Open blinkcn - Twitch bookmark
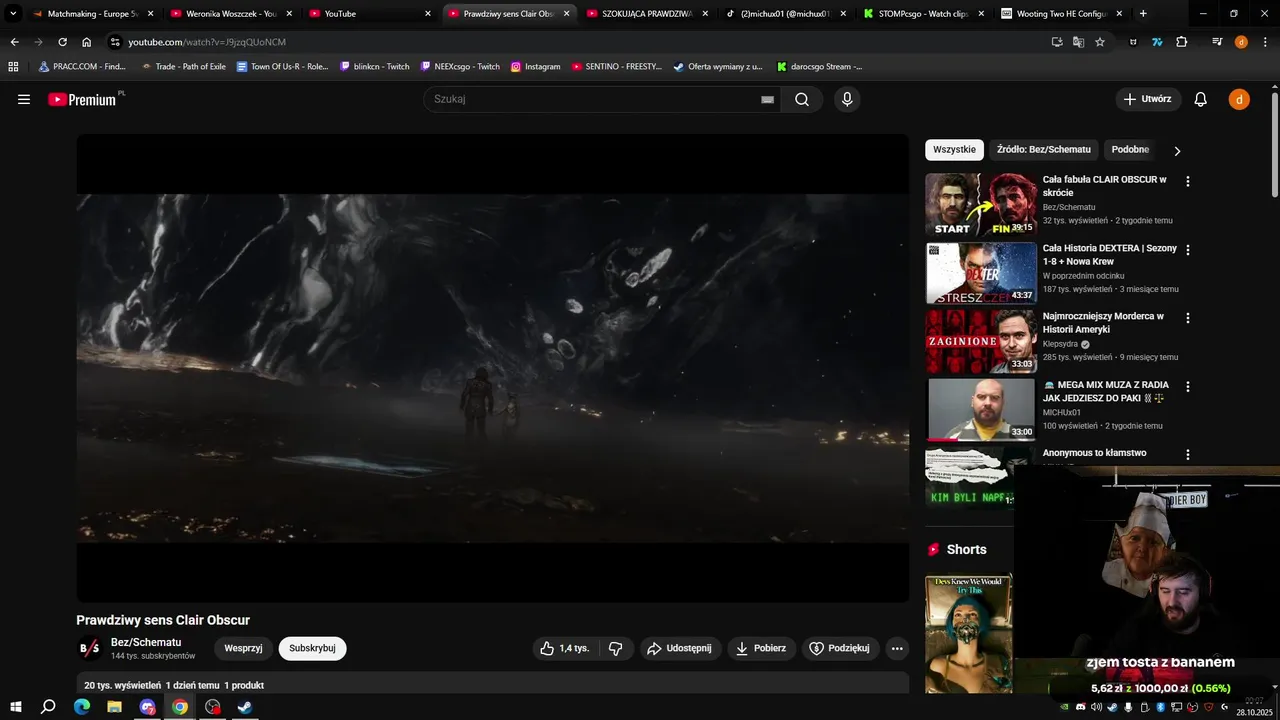1280x720 pixels. [x=374, y=66]
